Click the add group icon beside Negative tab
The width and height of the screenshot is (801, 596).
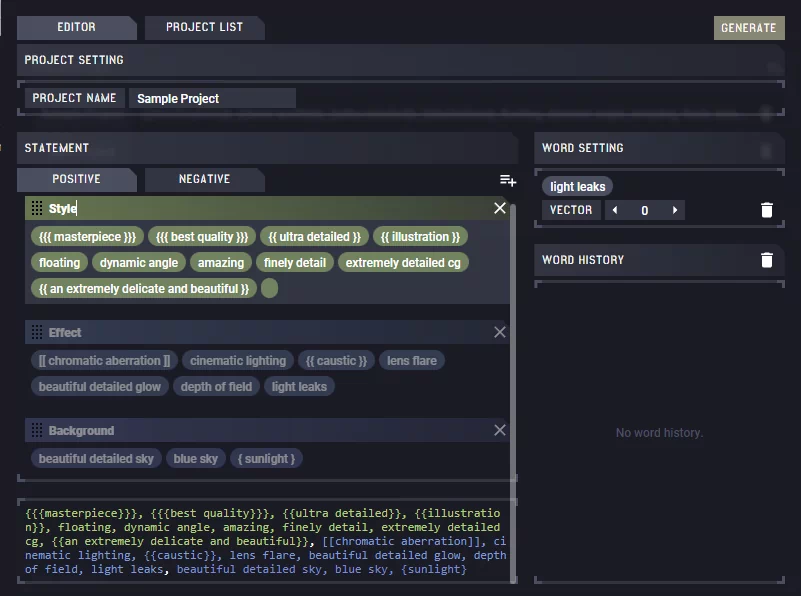click(508, 180)
